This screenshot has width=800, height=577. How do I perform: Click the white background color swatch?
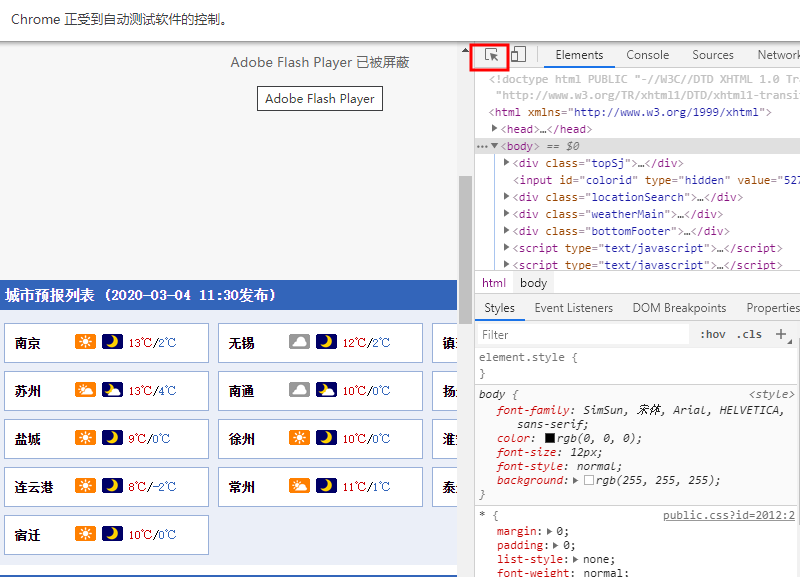pos(589,481)
